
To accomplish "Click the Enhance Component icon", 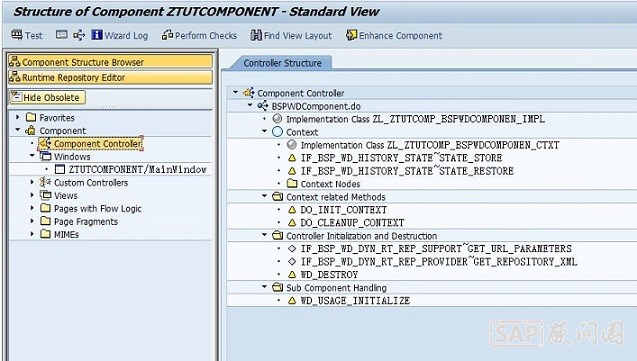I will coord(351,35).
